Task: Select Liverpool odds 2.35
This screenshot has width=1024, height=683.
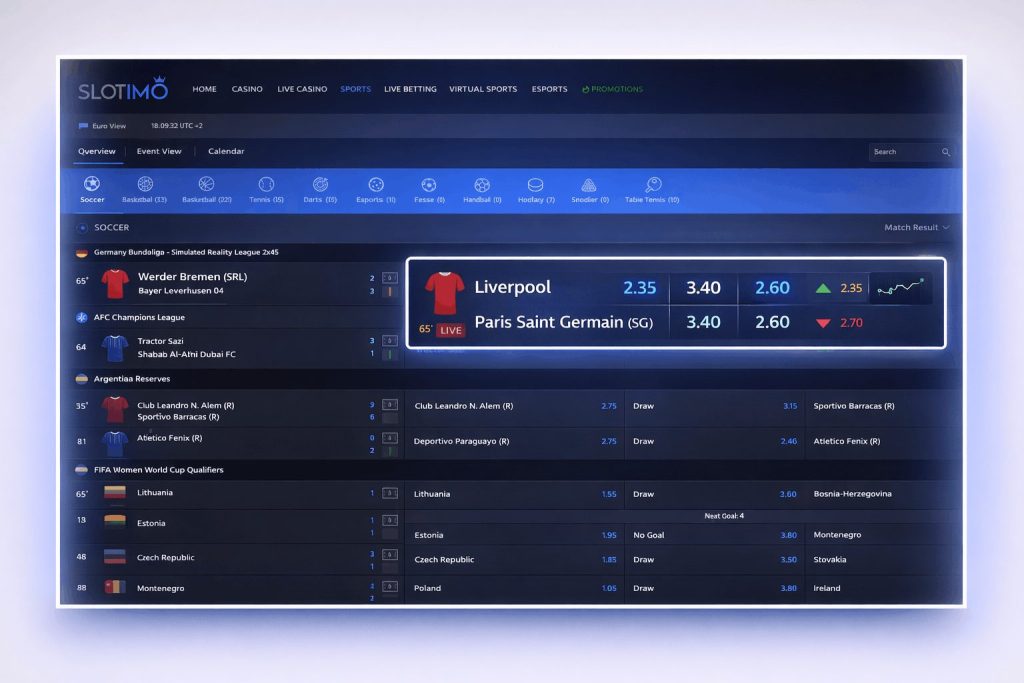Action: (x=639, y=288)
